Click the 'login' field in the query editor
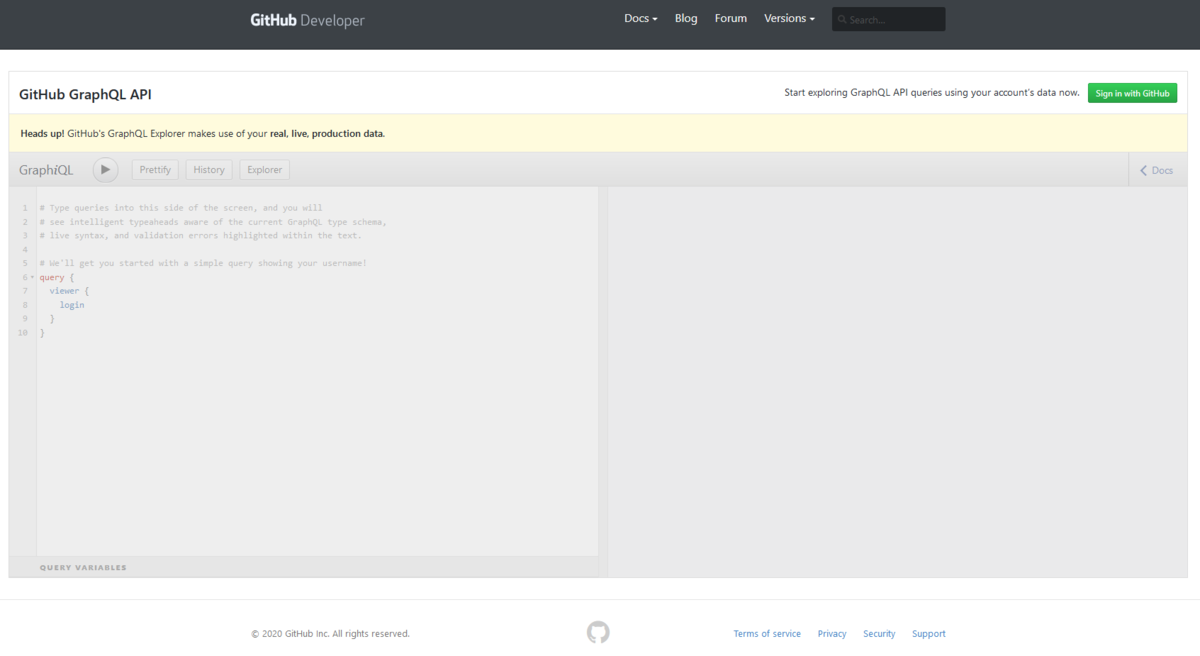Viewport: 1200px width, 656px height. tap(72, 305)
